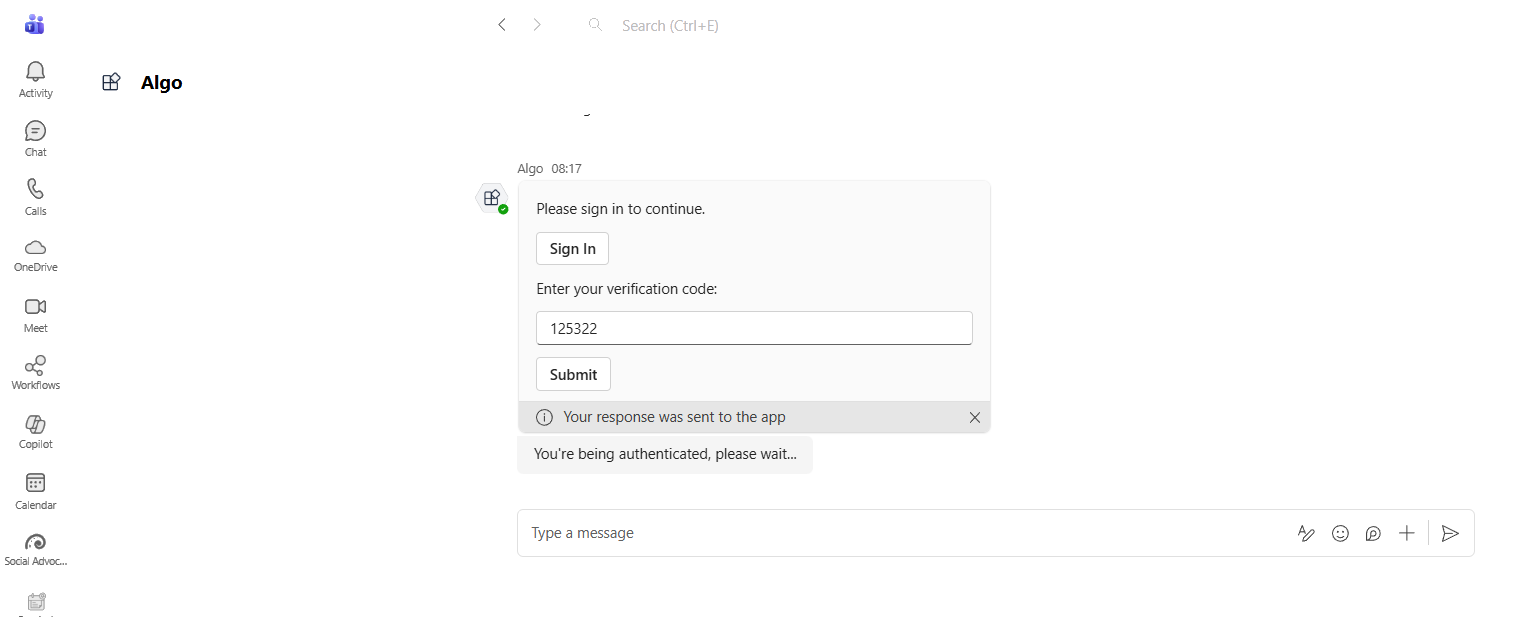The width and height of the screenshot is (1515, 617).
Task: Dismiss the response sent notification
Action: [x=975, y=418]
